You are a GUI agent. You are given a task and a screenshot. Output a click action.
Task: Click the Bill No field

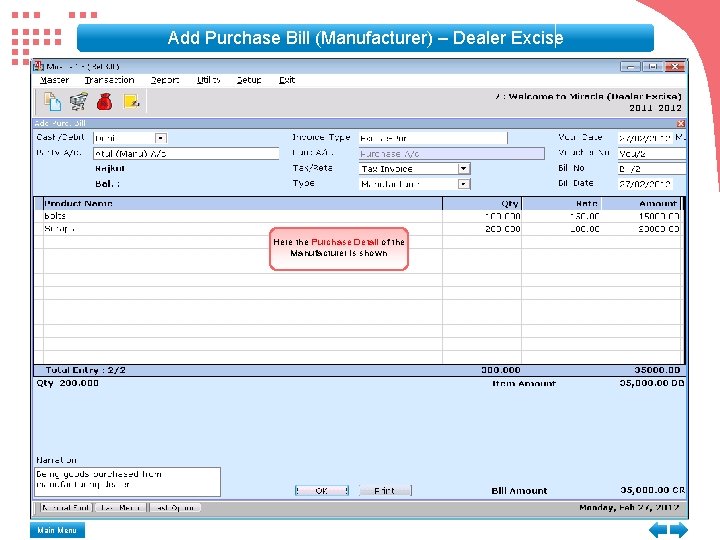[x=652, y=169]
